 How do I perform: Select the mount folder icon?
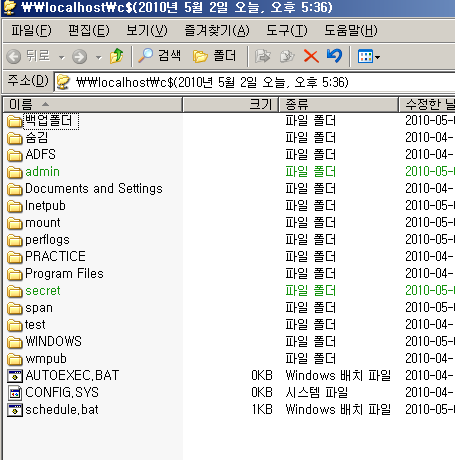click(x=15, y=223)
